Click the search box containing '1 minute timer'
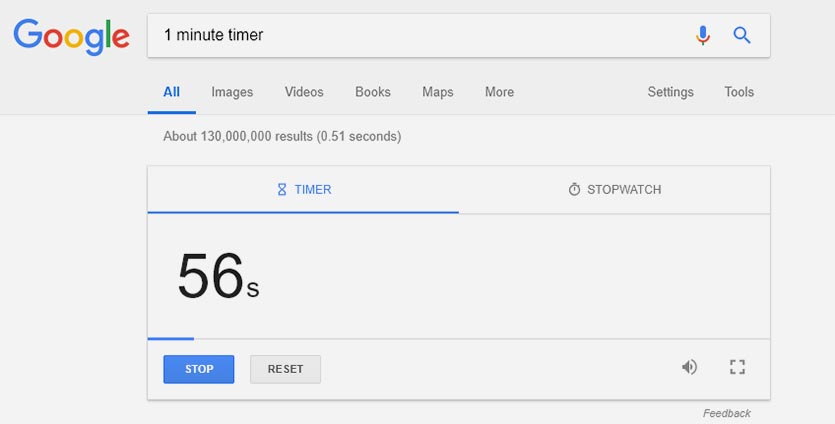835x424 pixels. tap(420, 35)
